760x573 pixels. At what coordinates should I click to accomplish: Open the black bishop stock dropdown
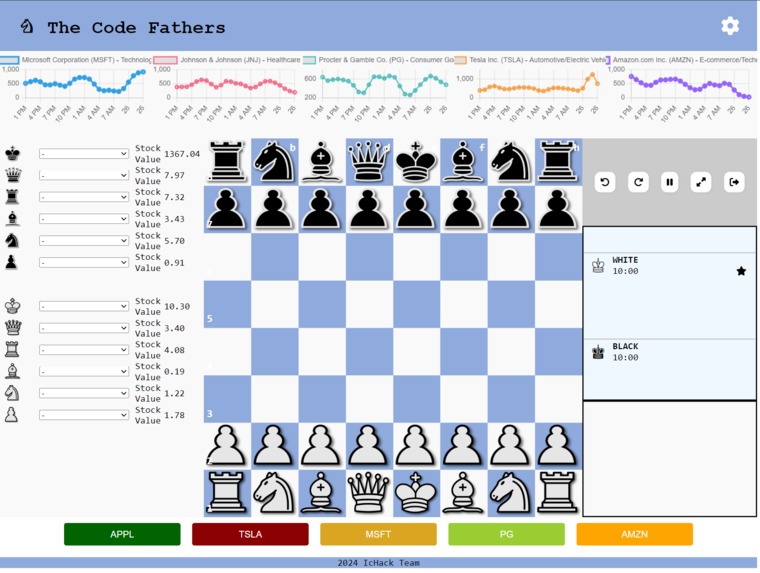[84, 219]
